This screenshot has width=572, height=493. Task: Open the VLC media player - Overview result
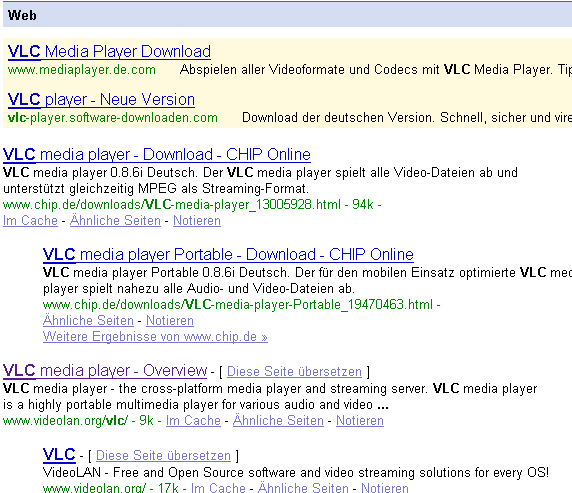coord(105,371)
